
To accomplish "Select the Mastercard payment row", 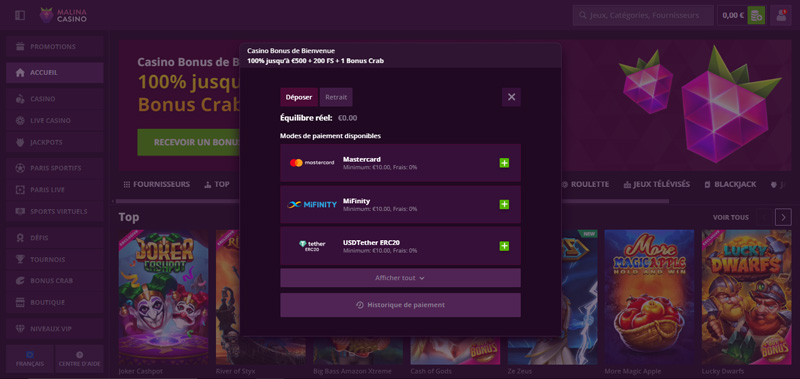I will pyautogui.click(x=401, y=163).
